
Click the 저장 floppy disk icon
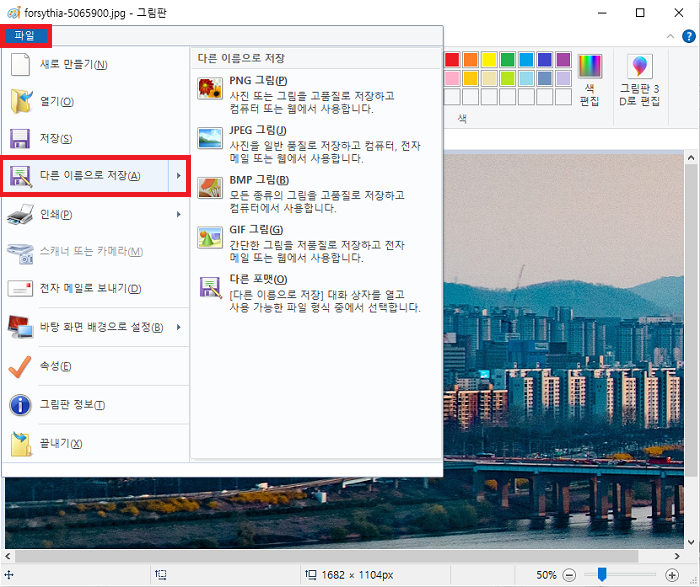(20, 138)
